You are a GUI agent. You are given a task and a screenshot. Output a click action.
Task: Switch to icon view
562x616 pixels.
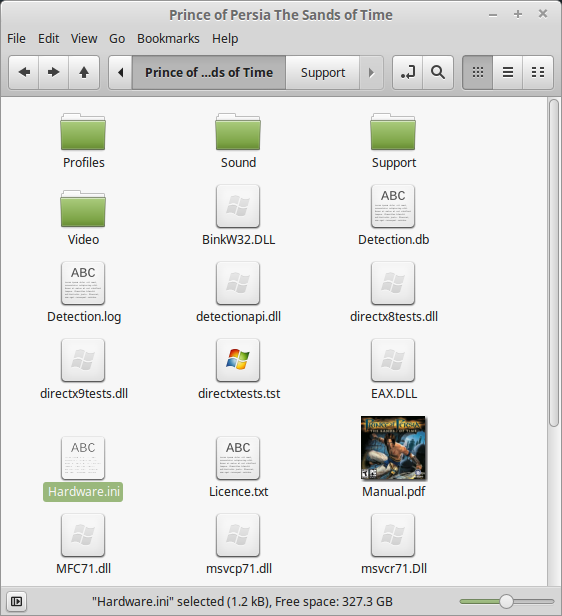click(478, 72)
